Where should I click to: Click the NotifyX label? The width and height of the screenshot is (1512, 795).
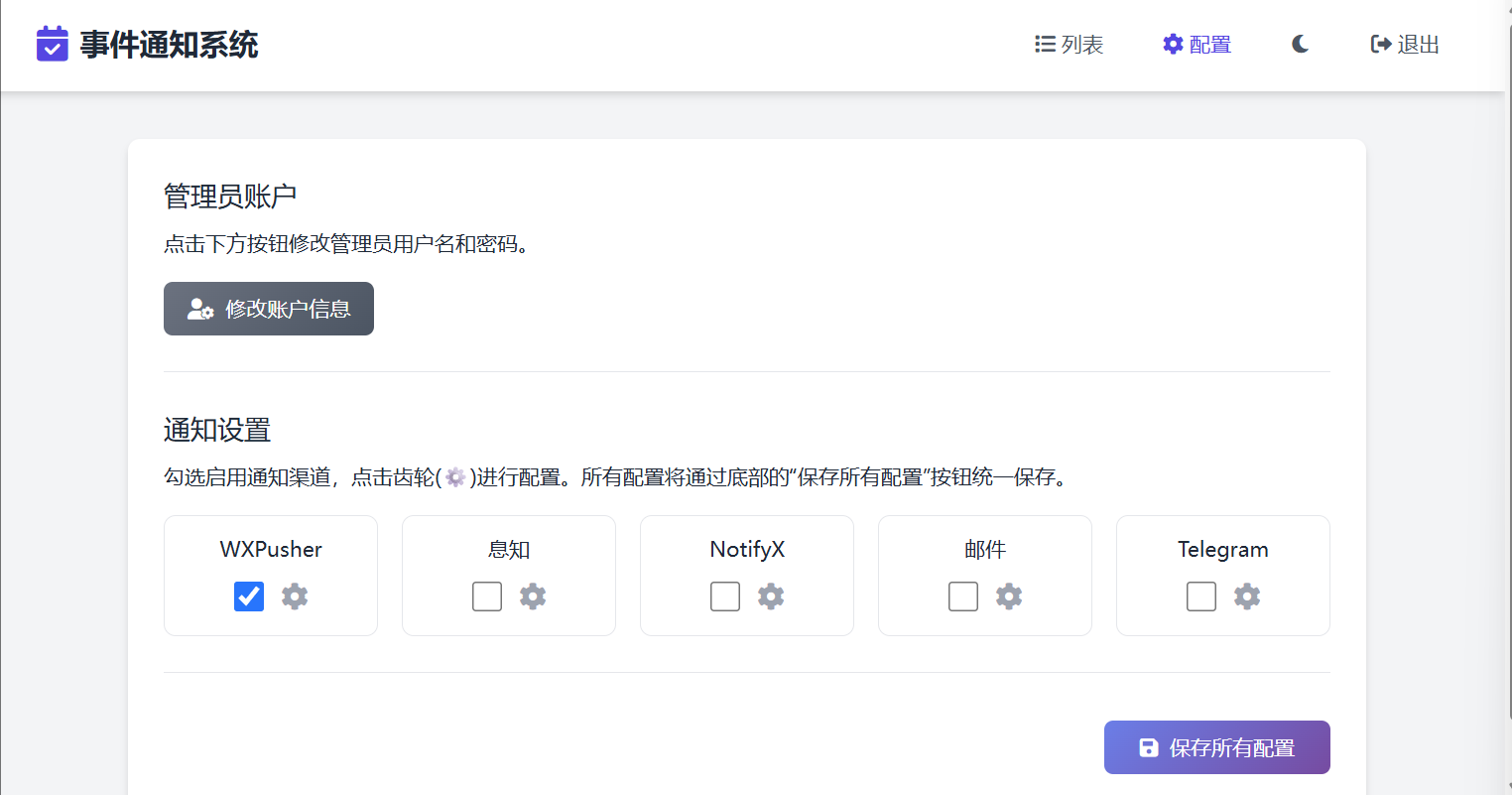tap(747, 550)
